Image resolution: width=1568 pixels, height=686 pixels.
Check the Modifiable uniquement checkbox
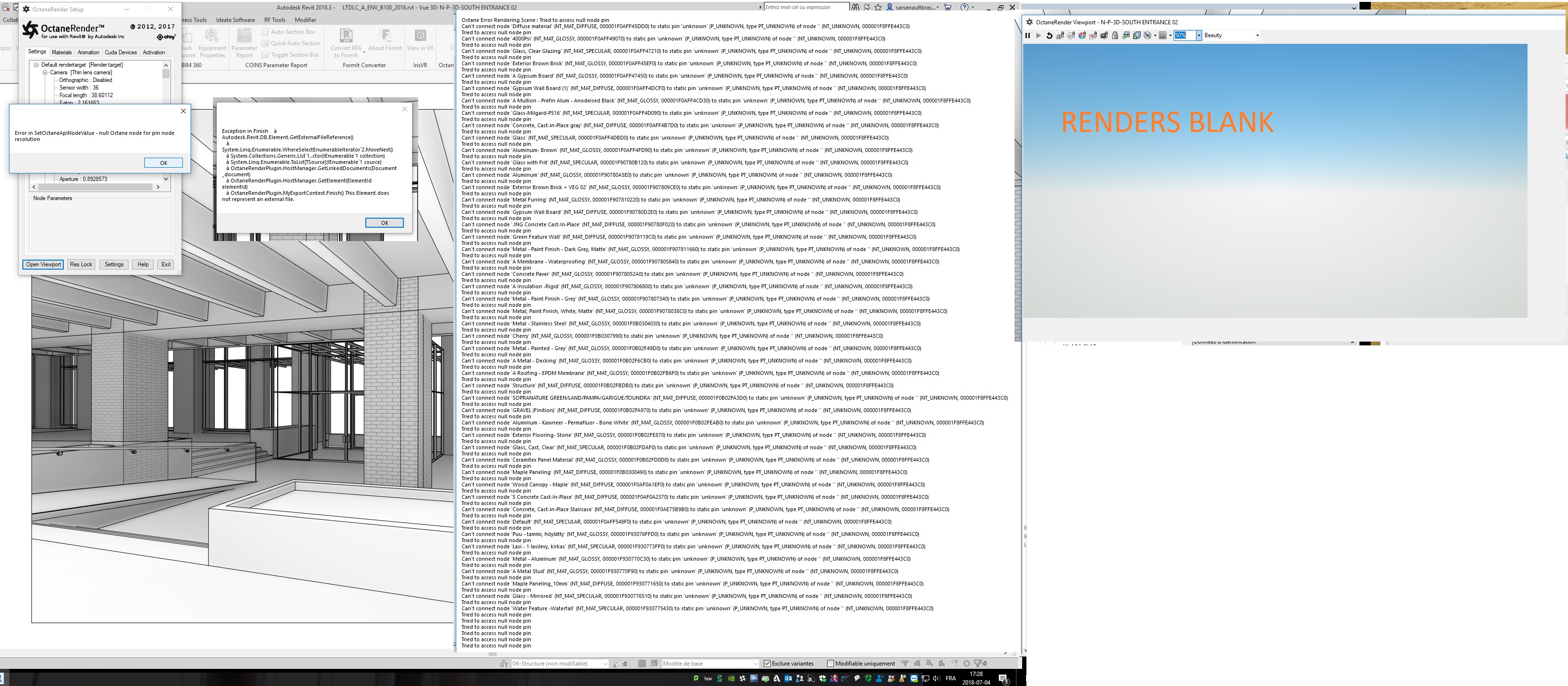click(x=830, y=664)
